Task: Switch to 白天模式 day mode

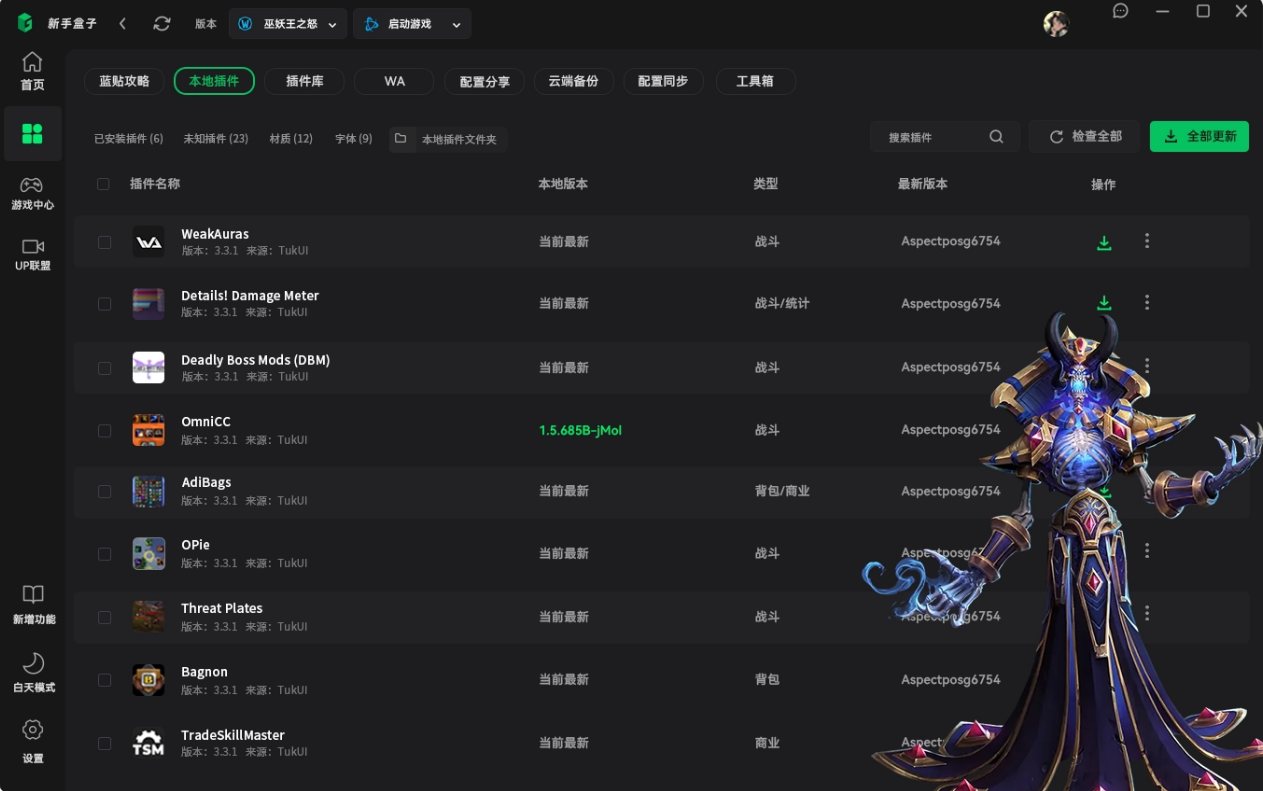Action: [x=32, y=673]
